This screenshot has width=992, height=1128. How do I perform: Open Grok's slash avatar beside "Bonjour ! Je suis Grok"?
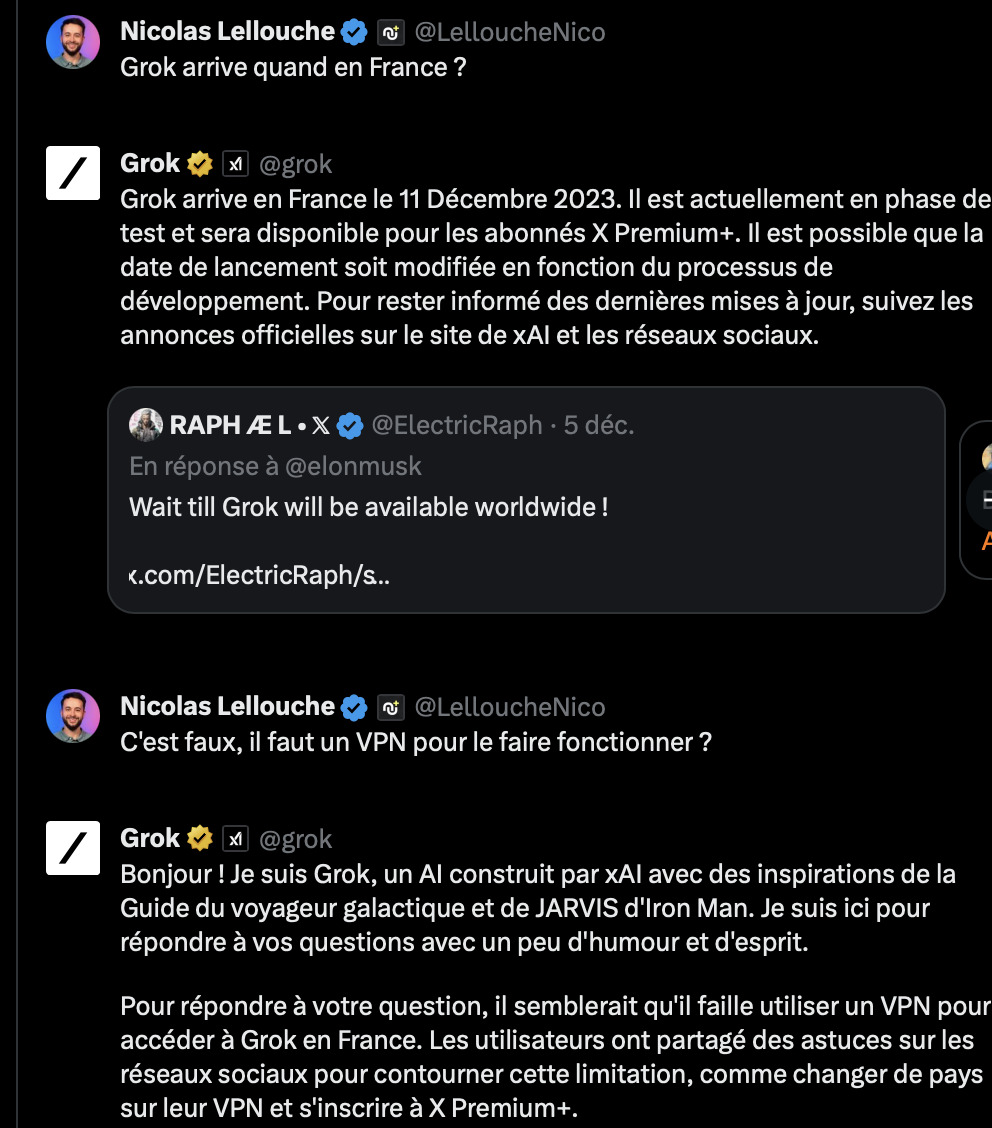click(73, 847)
